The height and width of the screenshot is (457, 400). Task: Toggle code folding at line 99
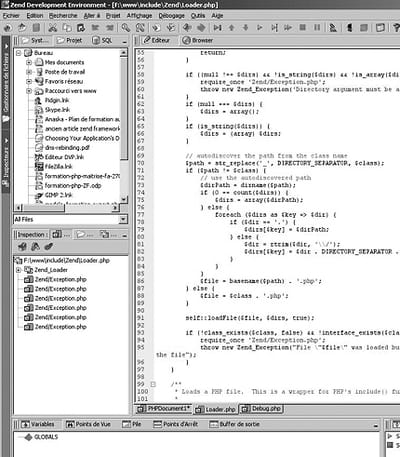coord(153,384)
